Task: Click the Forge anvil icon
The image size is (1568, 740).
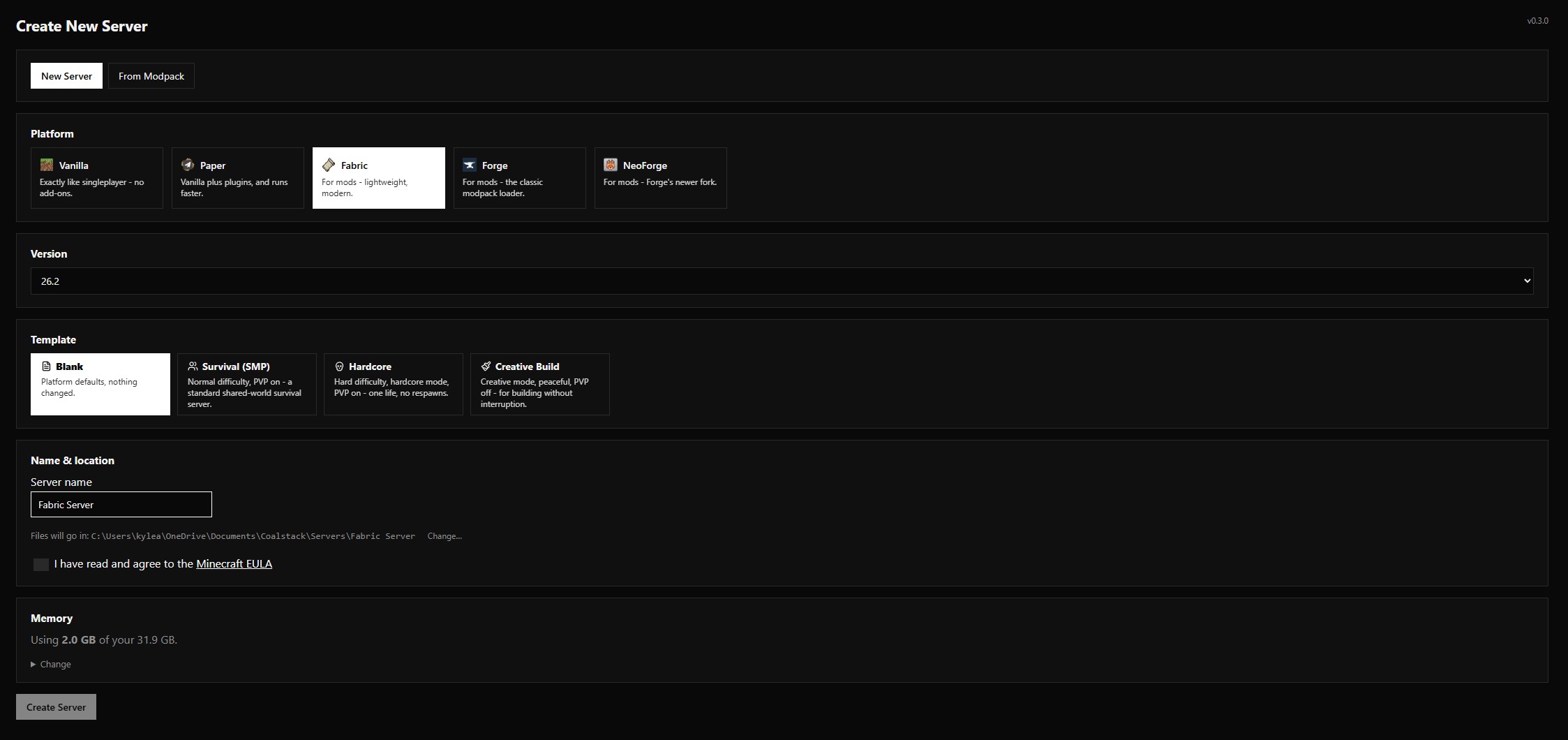Action: click(x=470, y=165)
